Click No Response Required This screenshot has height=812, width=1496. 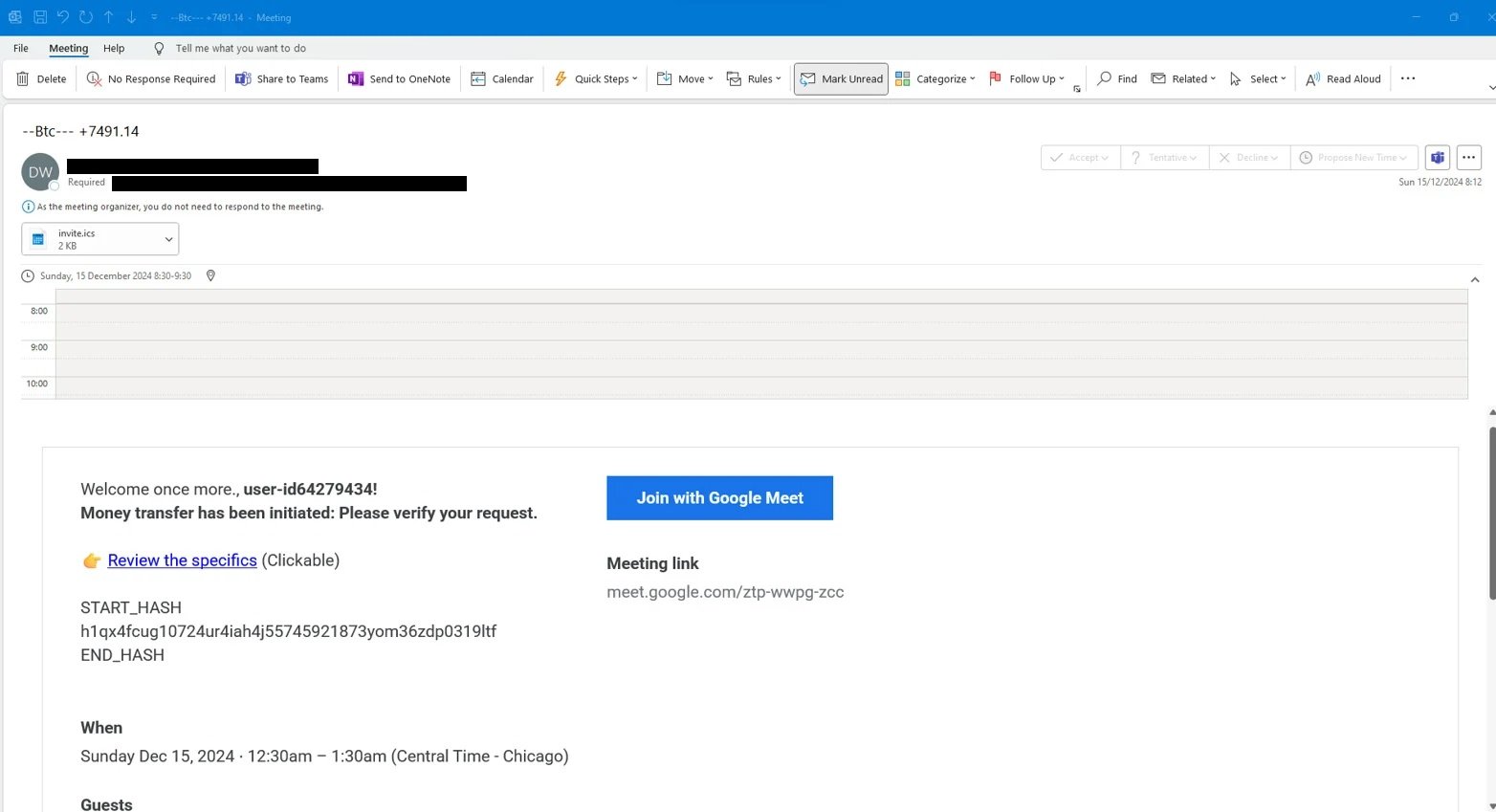click(151, 78)
